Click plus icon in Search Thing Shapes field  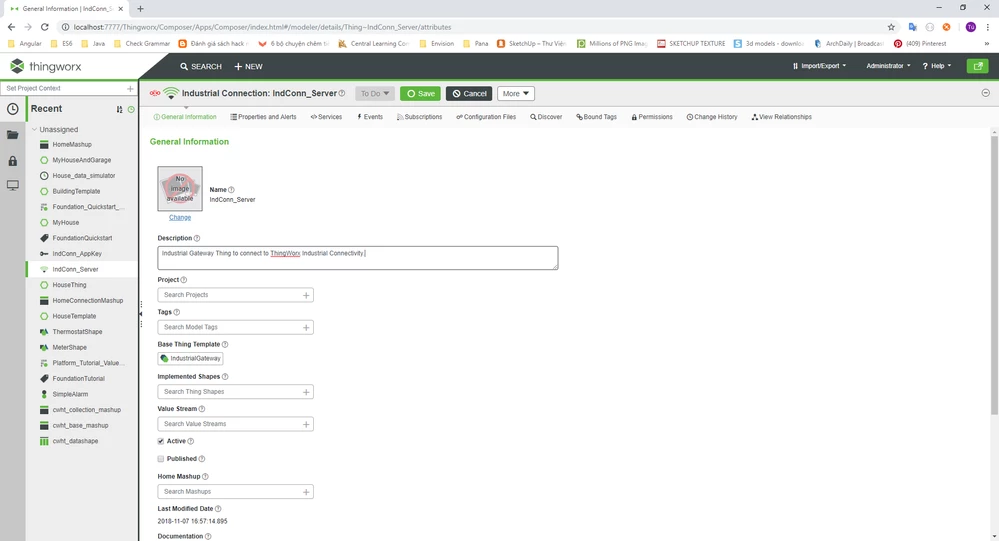[306, 392]
